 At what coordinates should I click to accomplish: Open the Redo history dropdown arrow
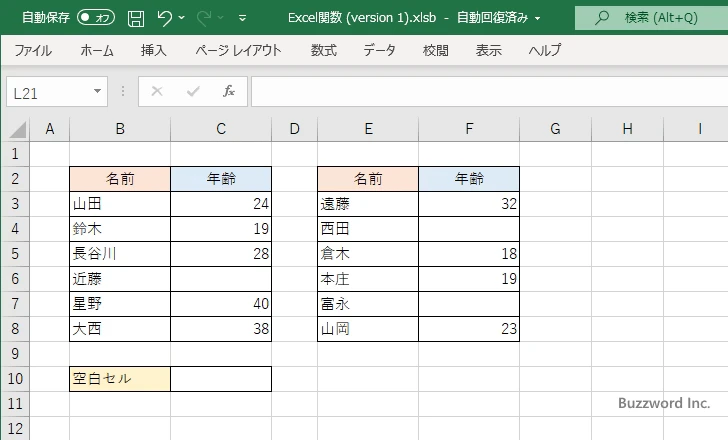[x=221, y=18]
